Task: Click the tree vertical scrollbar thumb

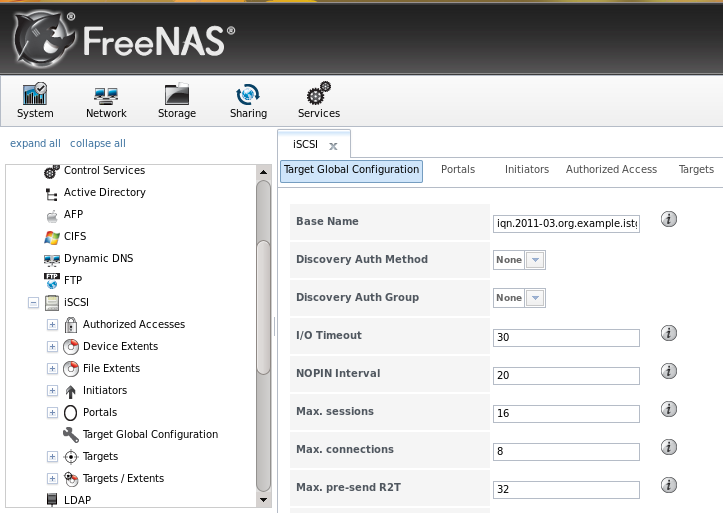Action: [263, 307]
